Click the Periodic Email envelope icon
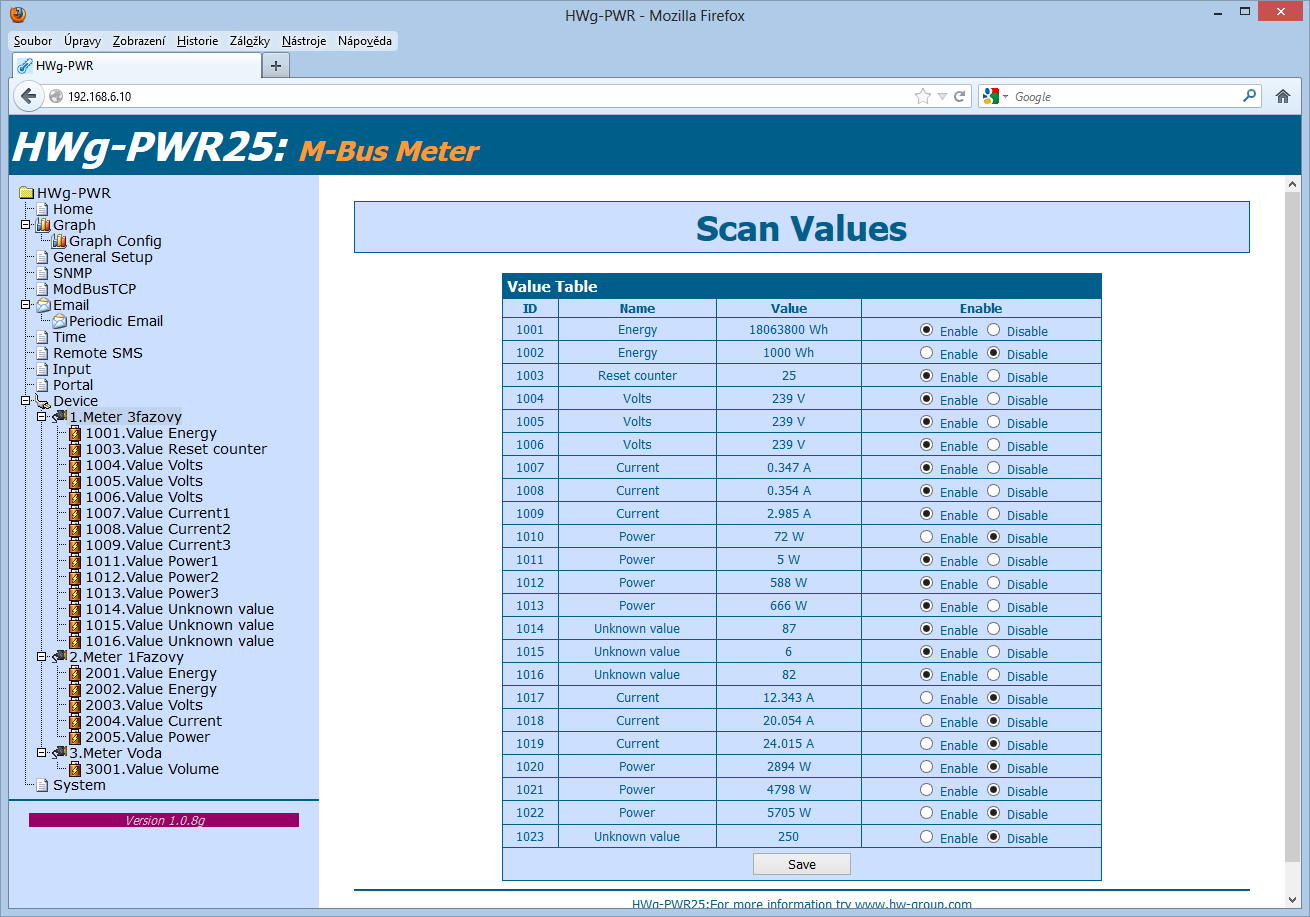 click(59, 321)
